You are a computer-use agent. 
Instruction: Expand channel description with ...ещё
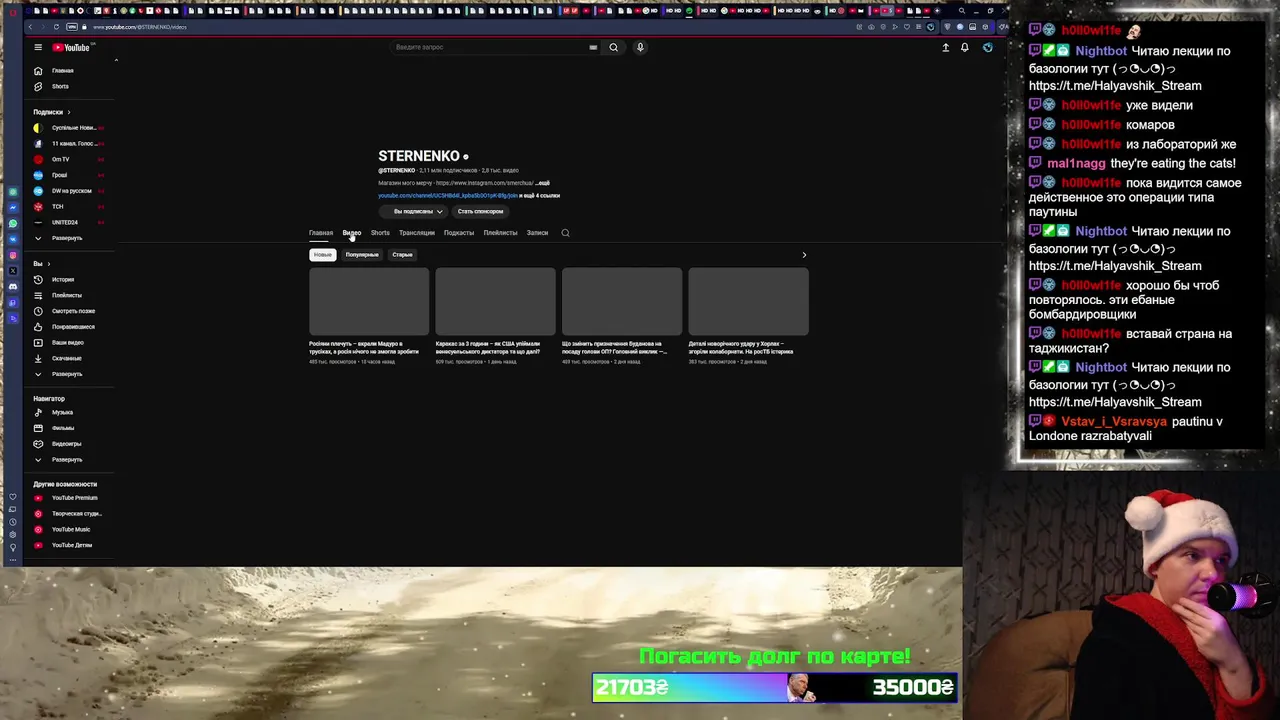(543, 184)
